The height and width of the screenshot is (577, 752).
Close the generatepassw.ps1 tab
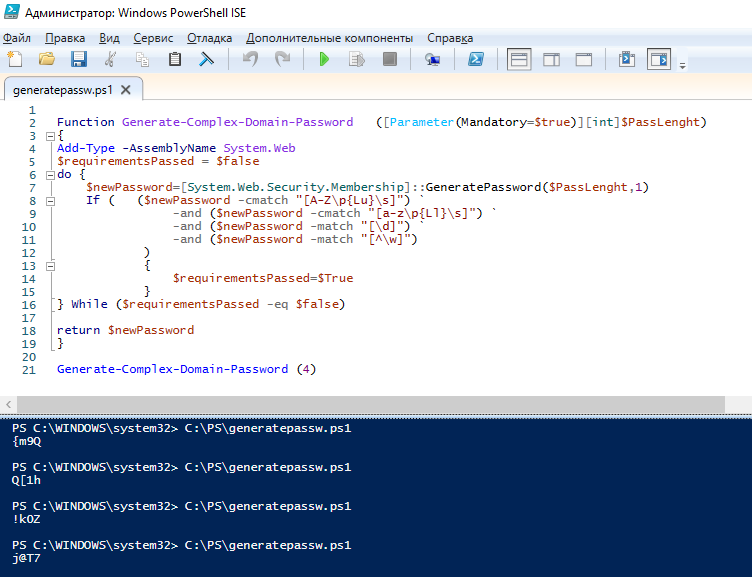(x=126, y=90)
